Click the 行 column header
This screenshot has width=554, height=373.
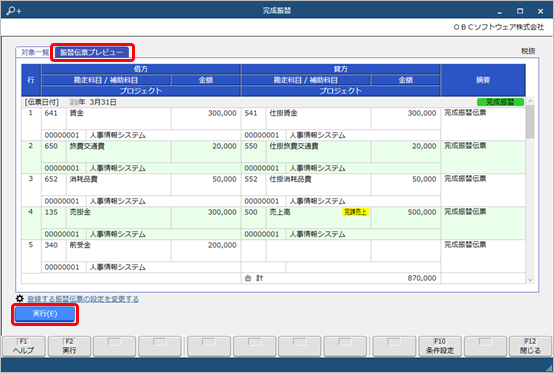pyautogui.click(x=31, y=80)
